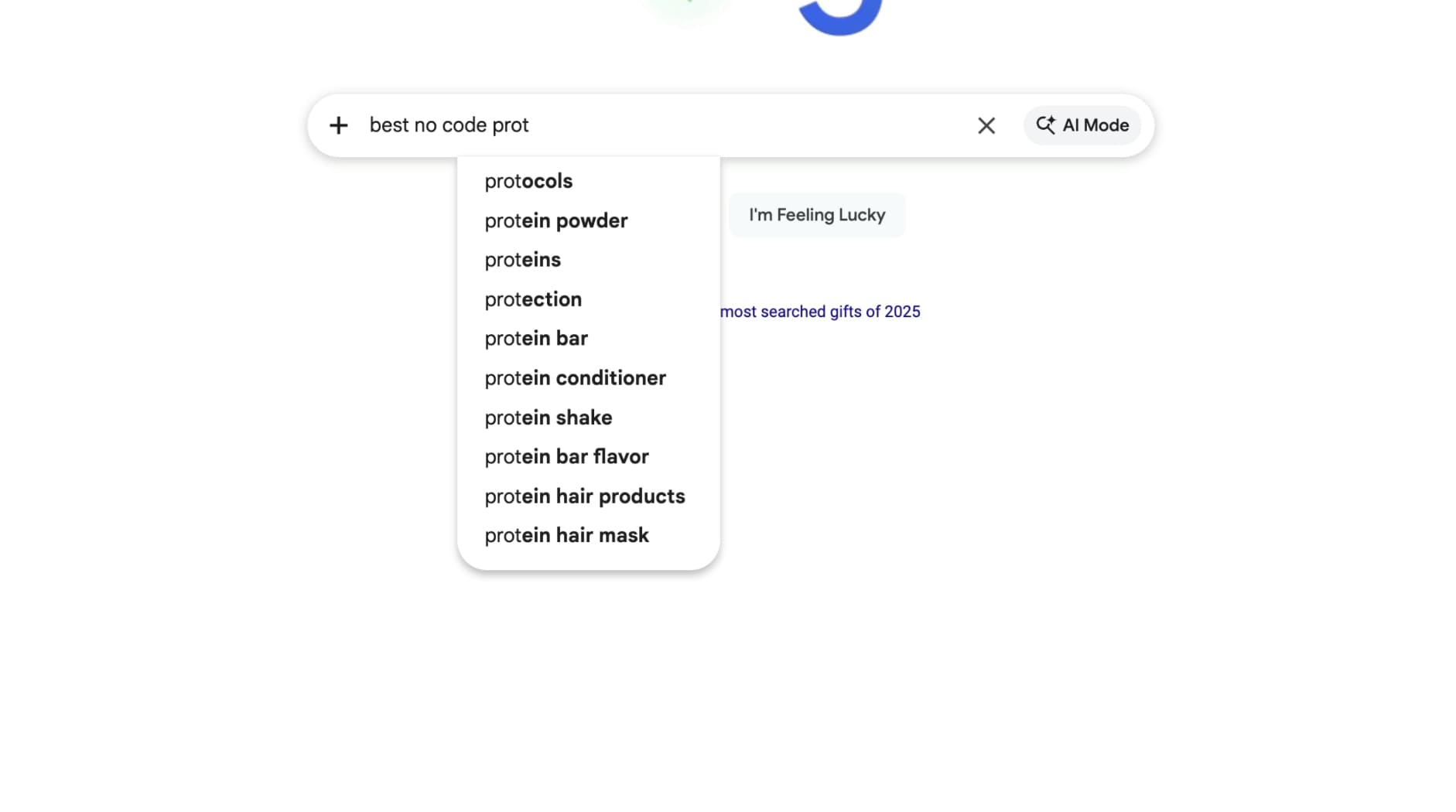The height and width of the screenshot is (812, 1456).
Task: Select 'protection' from the suggestions
Action: click(533, 299)
